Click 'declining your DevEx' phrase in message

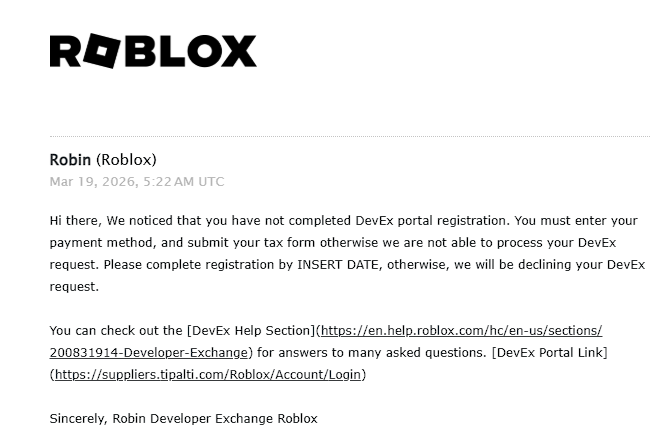pyautogui.click(x=581, y=265)
